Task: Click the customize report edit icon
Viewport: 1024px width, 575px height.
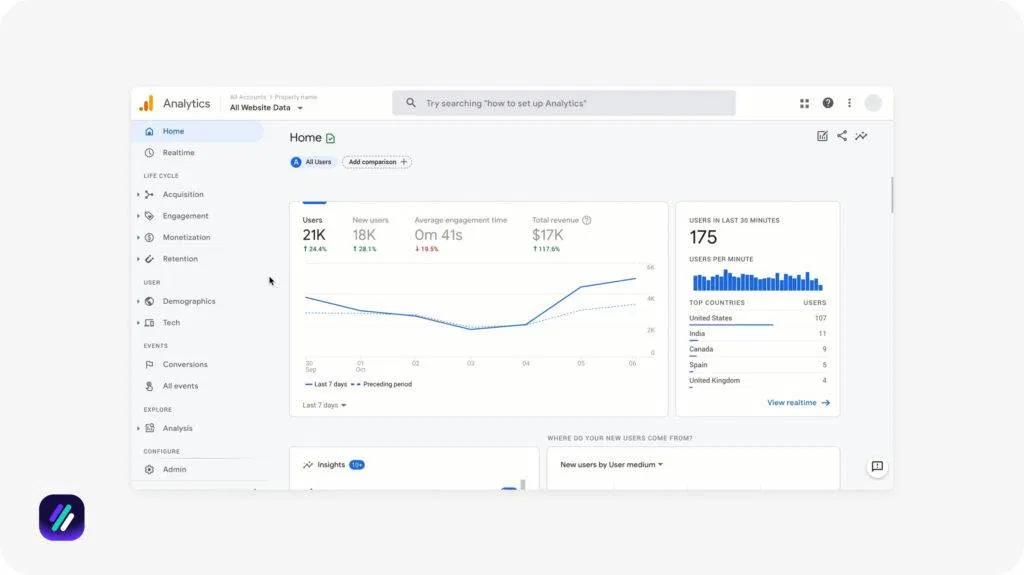Action: 822,136
